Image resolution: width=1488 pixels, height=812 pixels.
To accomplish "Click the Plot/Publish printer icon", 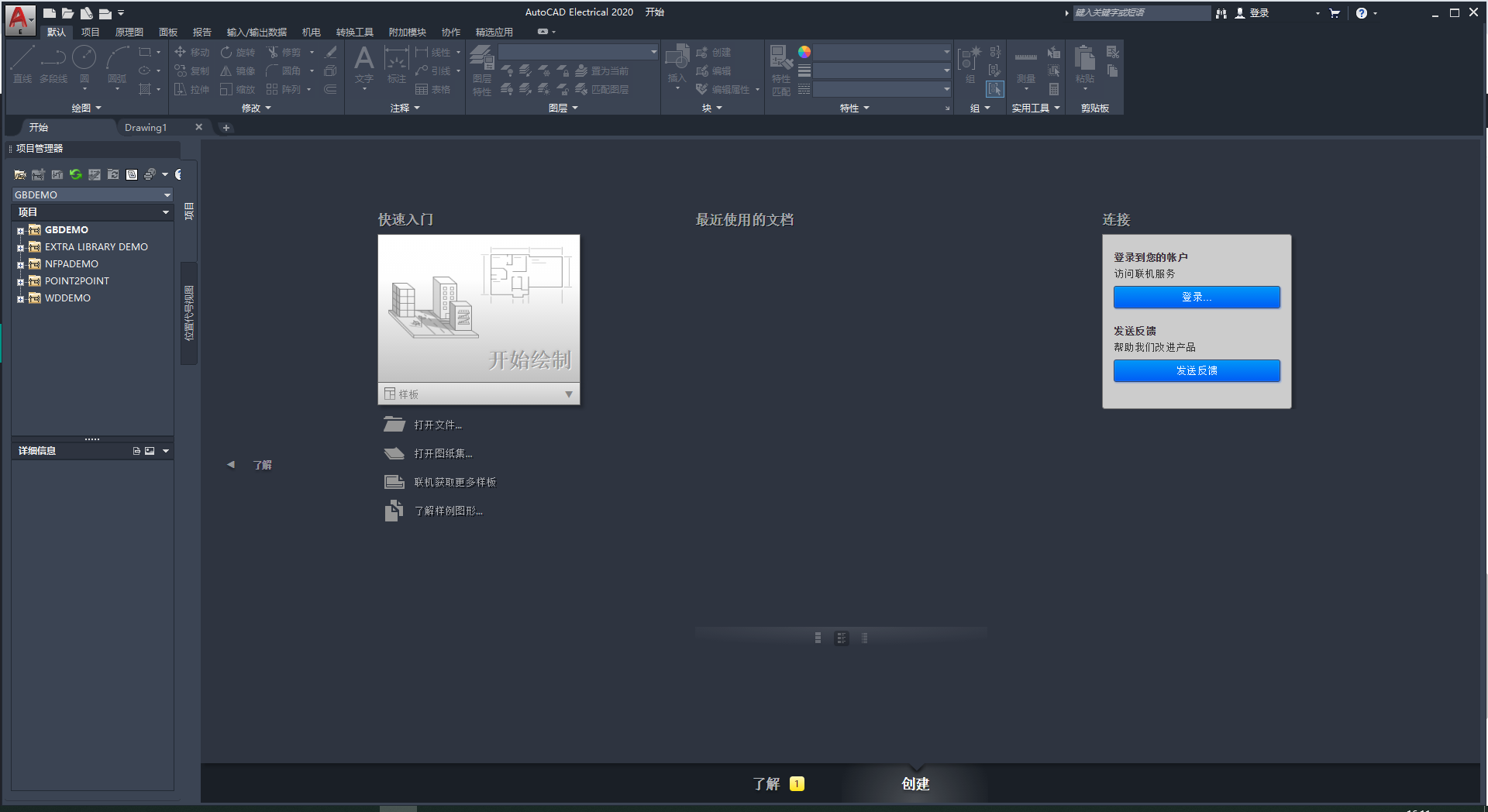I will pyautogui.click(x=150, y=174).
